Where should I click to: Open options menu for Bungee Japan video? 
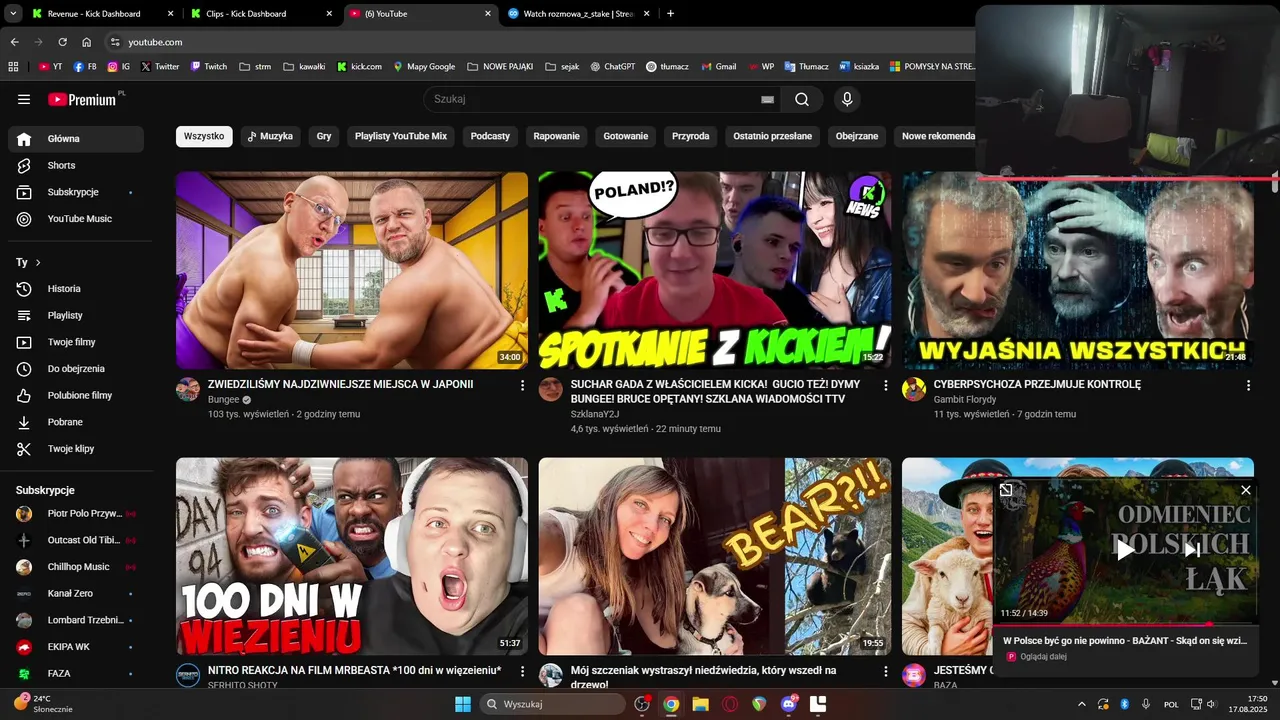pos(522,385)
